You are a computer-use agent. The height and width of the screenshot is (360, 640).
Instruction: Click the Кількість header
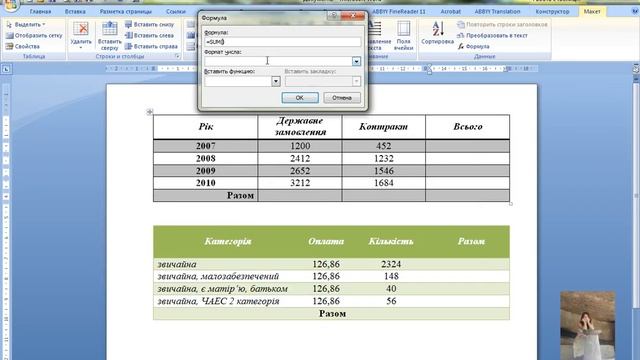[391, 242]
